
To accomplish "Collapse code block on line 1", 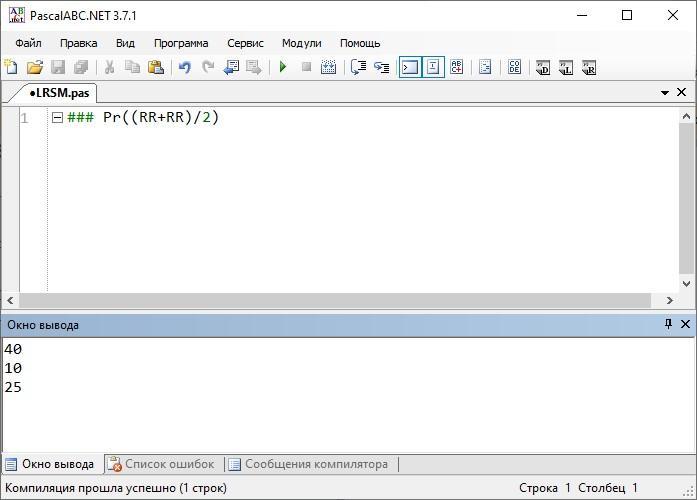I will [57, 118].
